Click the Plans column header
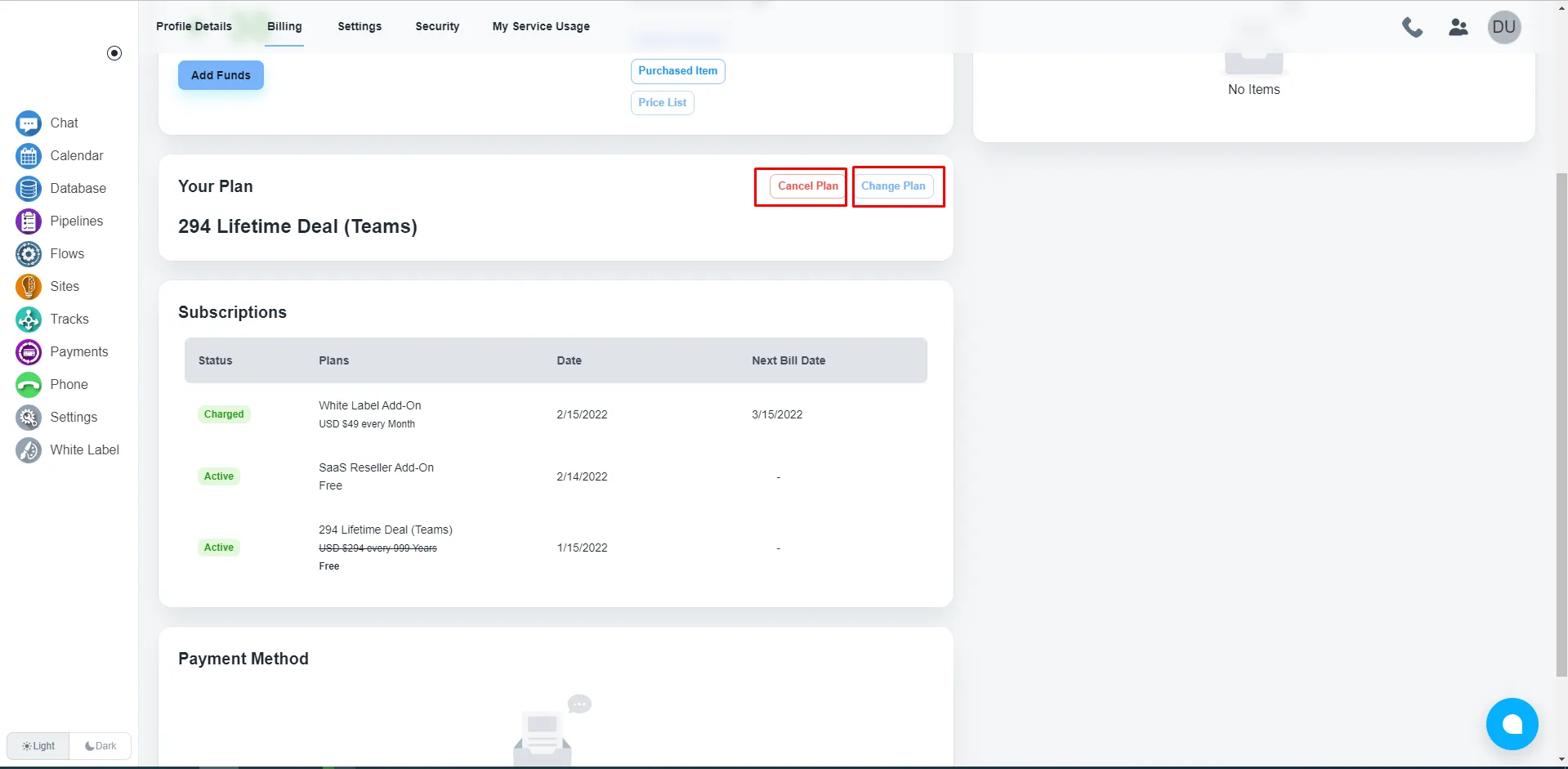 pos(333,360)
